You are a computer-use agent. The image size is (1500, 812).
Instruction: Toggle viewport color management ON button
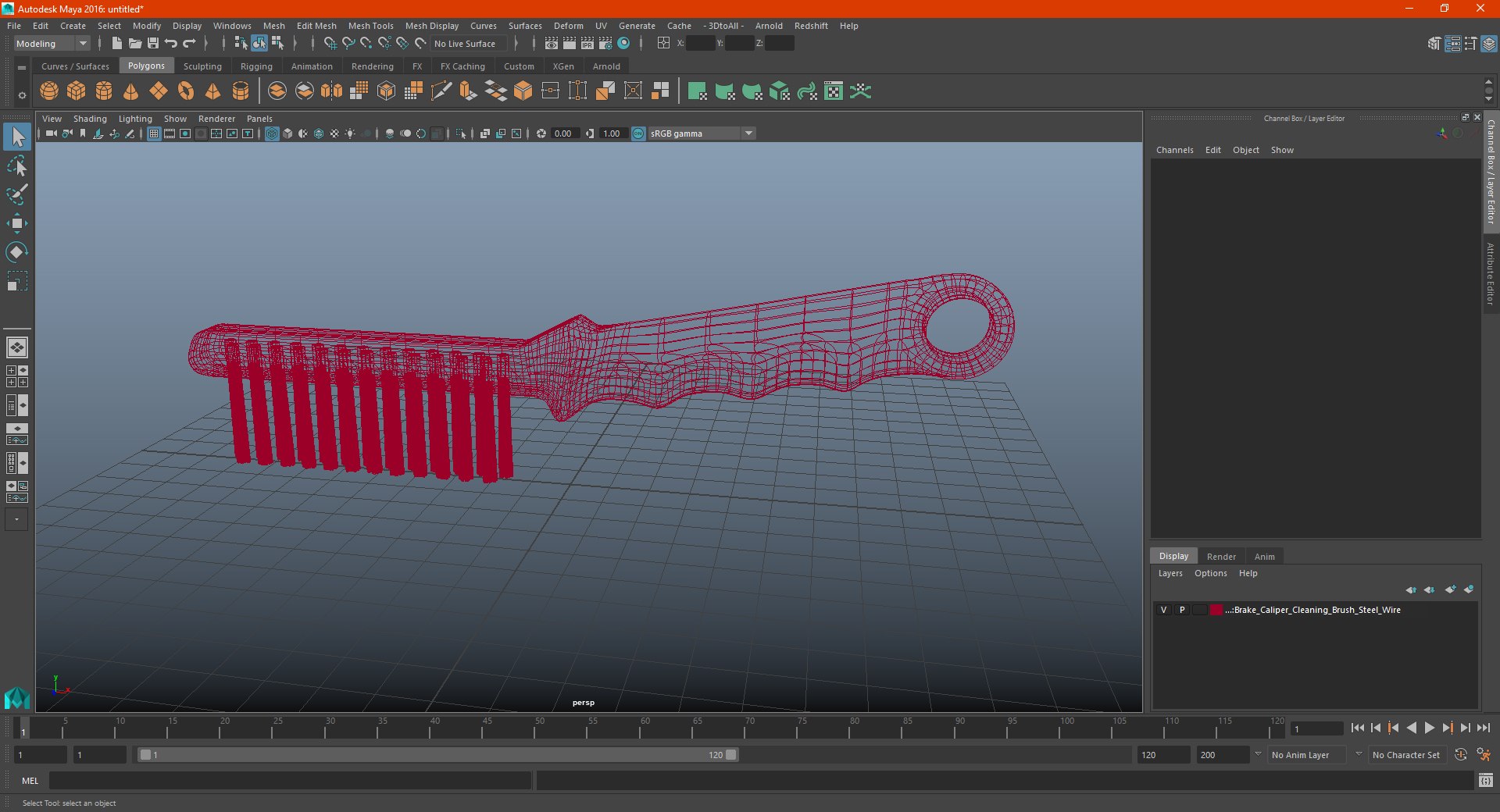[x=638, y=134]
